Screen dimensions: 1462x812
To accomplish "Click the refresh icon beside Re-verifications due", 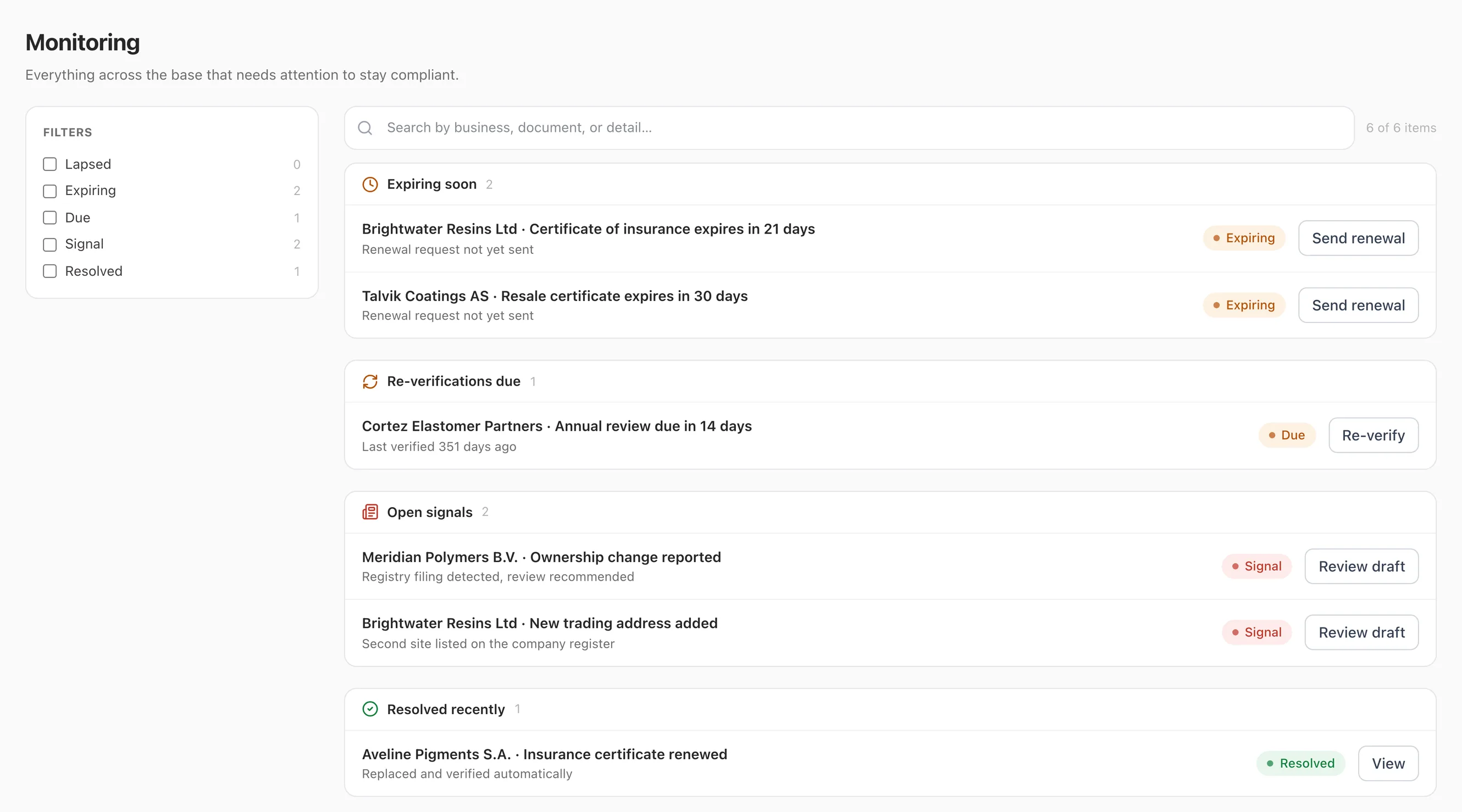I will [x=370, y=381].
